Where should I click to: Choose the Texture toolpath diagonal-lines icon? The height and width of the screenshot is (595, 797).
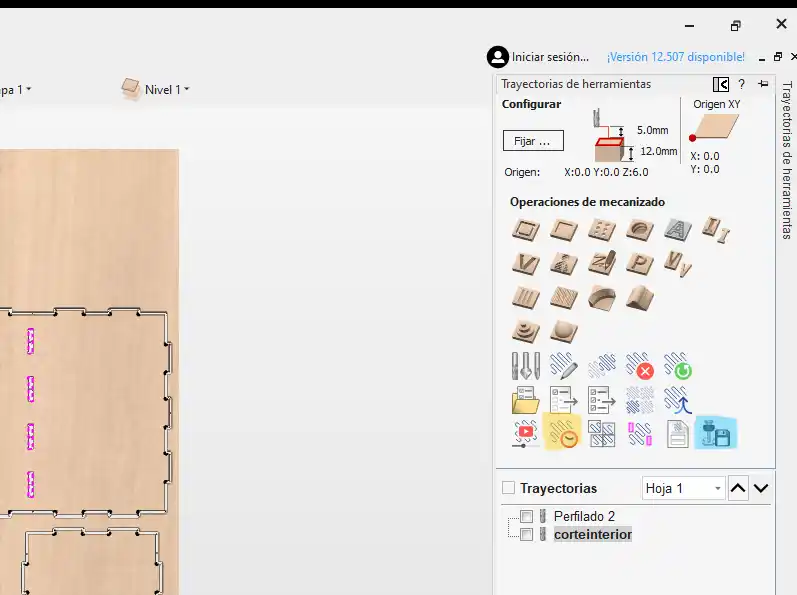point(564,297)
